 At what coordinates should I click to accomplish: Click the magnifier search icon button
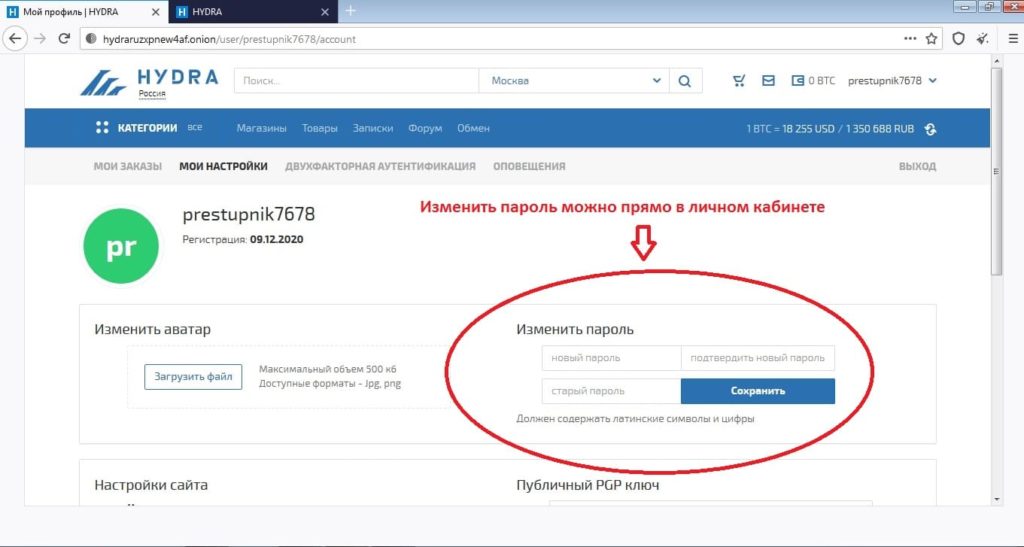(684, 81)
